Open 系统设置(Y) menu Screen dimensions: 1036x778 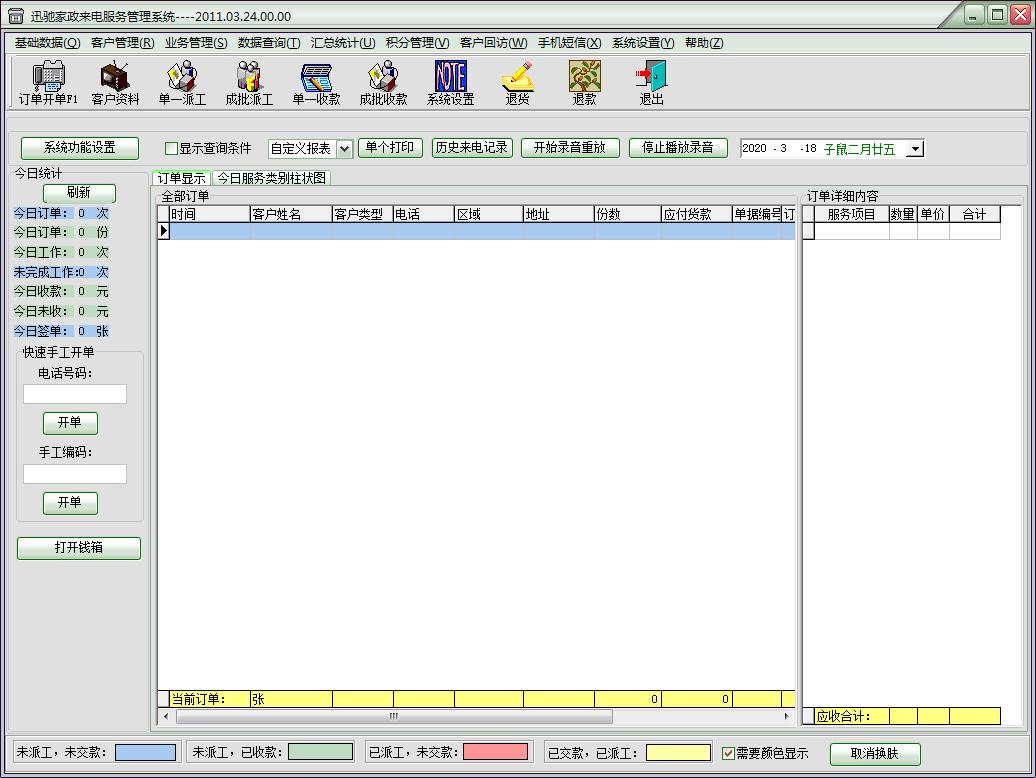pos(643,43)
